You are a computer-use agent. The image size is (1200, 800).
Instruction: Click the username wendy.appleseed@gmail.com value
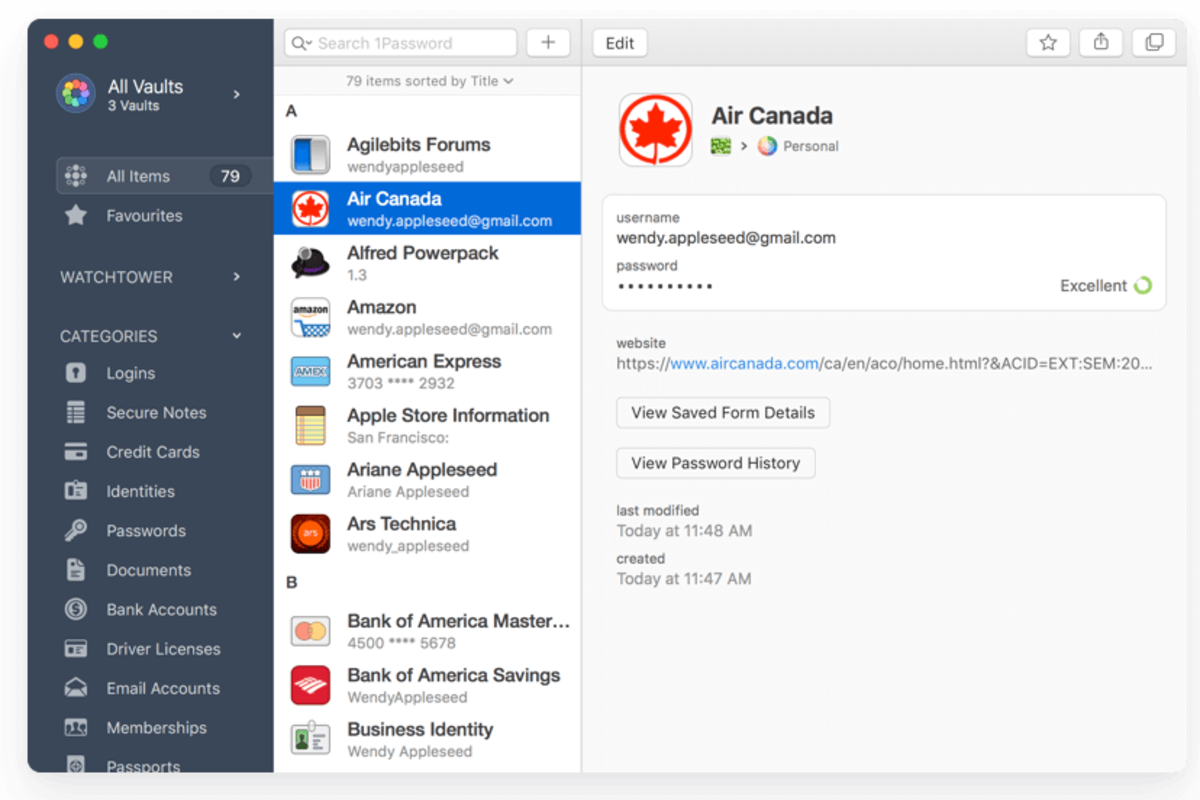tap(726, 238)
